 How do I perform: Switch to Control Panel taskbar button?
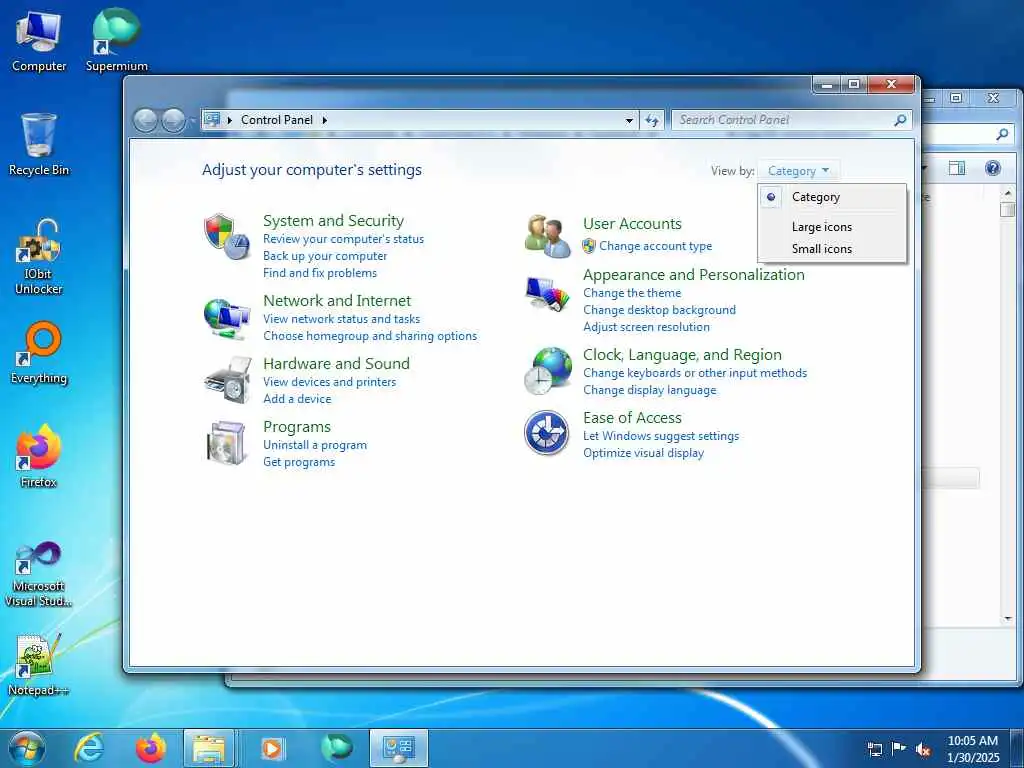click(399, 748)
